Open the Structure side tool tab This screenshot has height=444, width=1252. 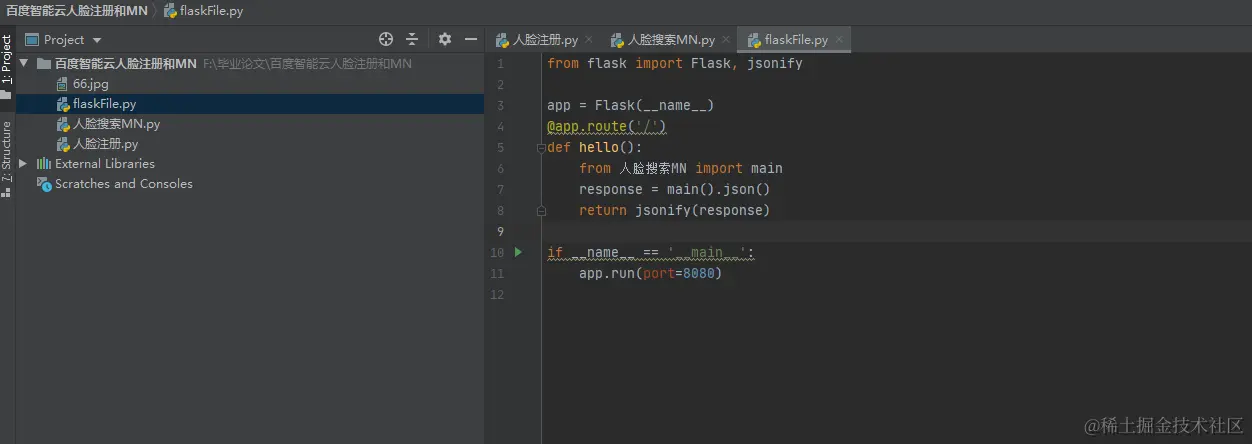7,158
